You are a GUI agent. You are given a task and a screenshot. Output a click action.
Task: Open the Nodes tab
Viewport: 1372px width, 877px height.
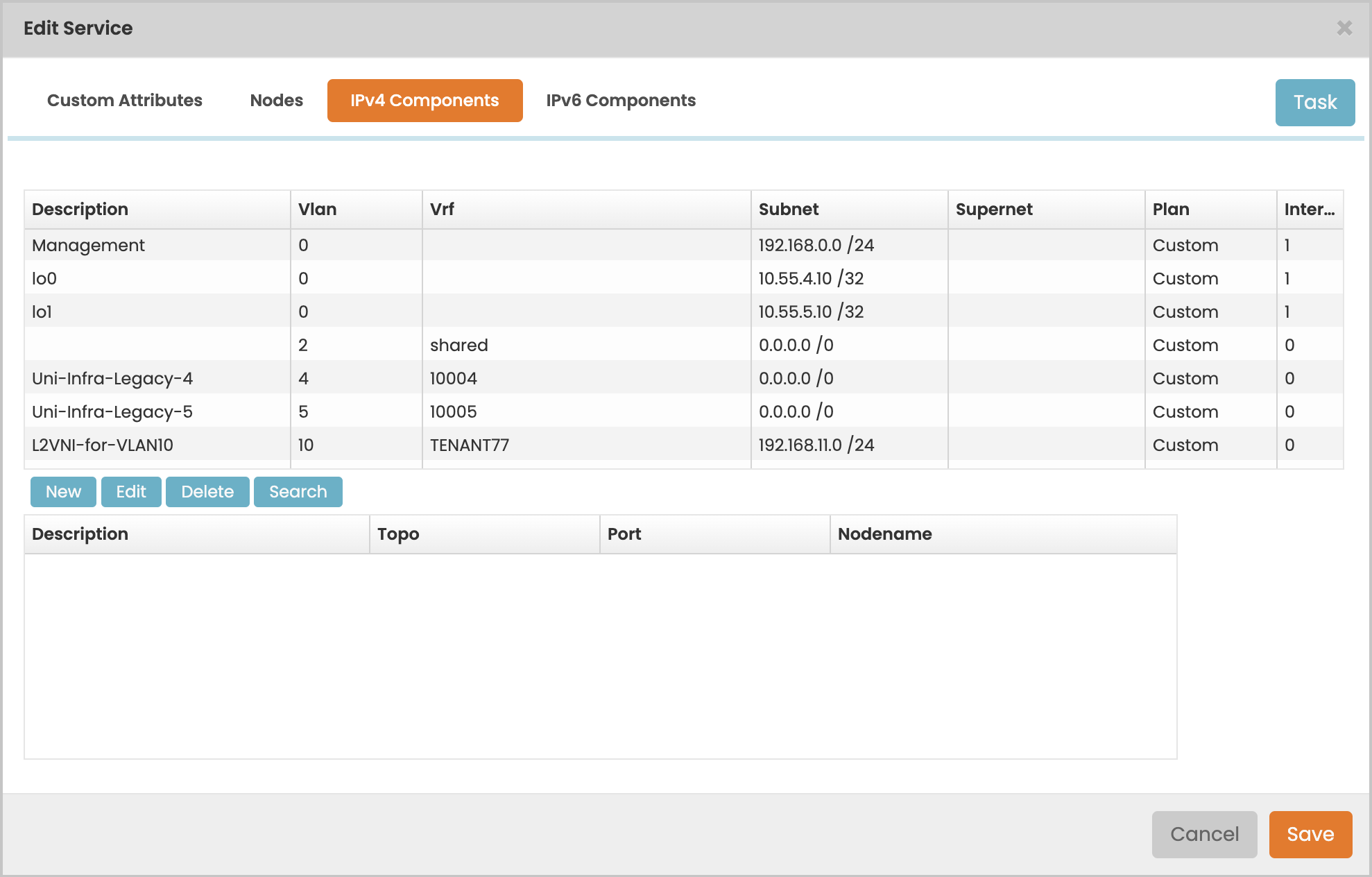pyautogui.click(x=276, y=101)
